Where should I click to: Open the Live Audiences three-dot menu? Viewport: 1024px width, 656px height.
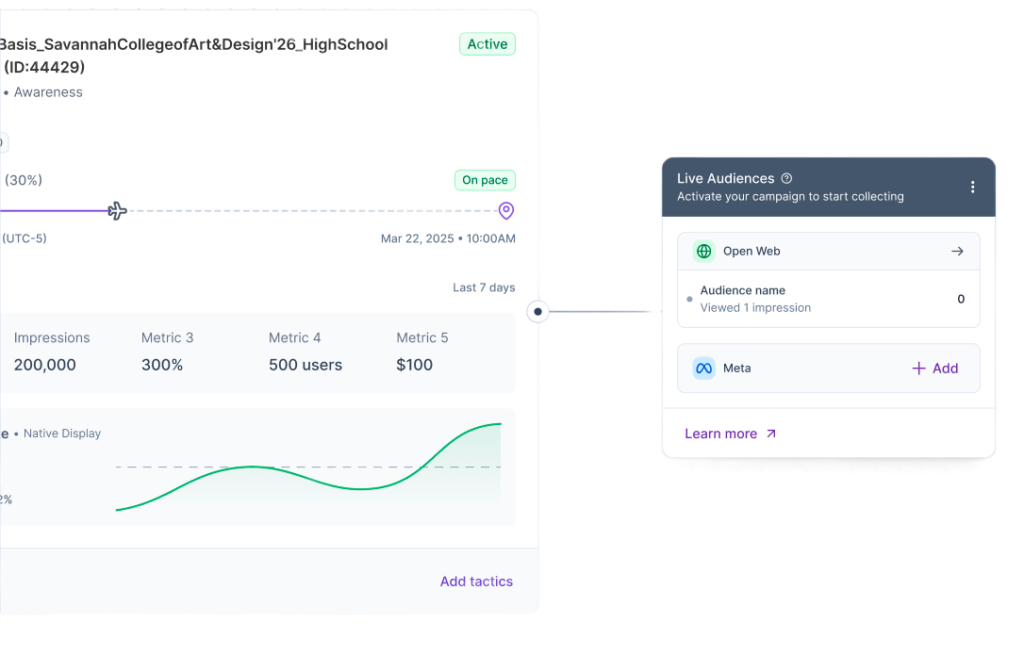pos(972,187)
